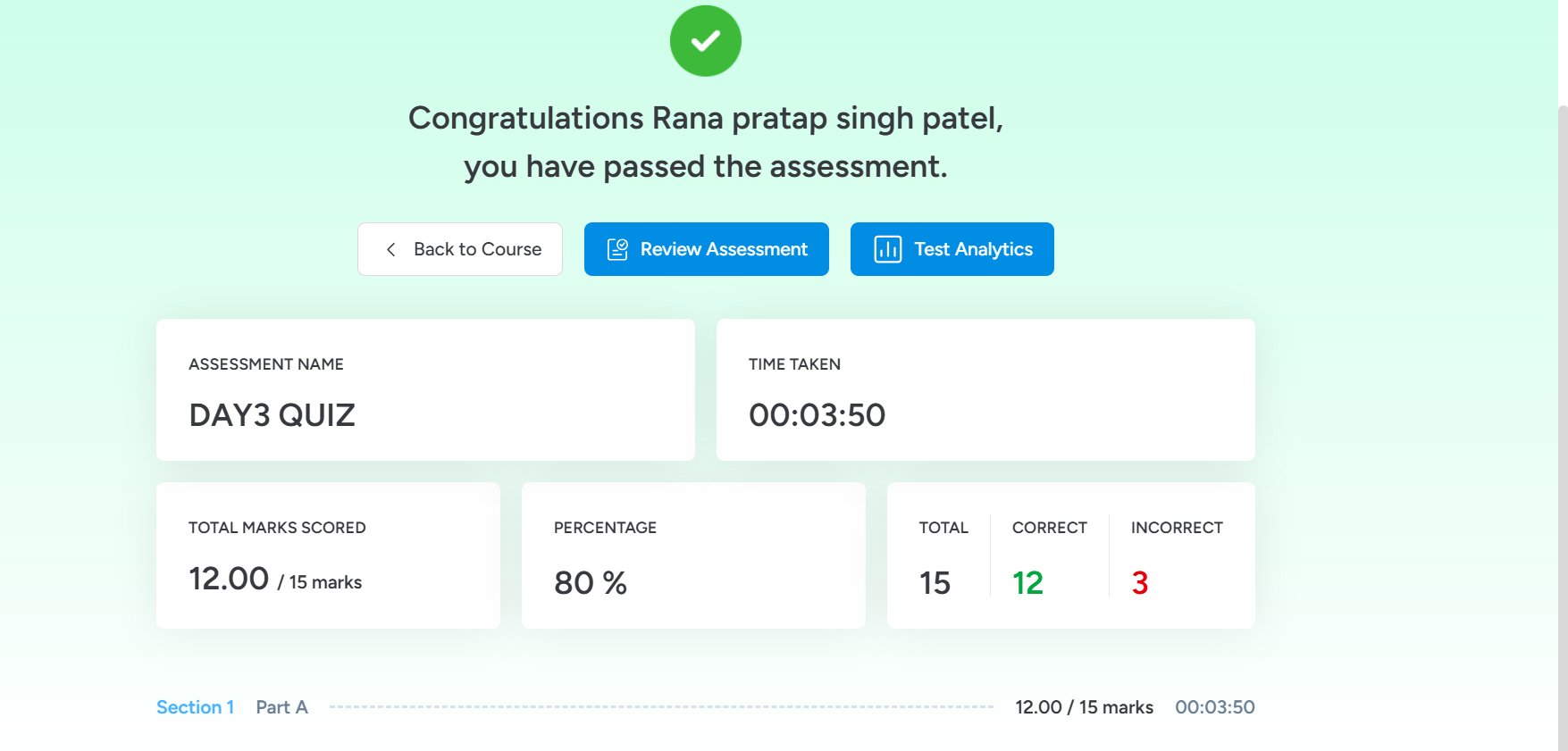Screen dimensions: 1568x751
Task: Click the 80 % percentage value
Action: [591, 583]
